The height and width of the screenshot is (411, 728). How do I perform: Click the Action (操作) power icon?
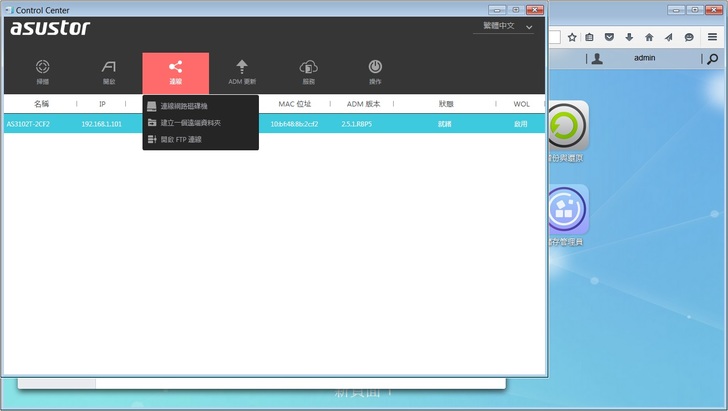click(375, 67)
